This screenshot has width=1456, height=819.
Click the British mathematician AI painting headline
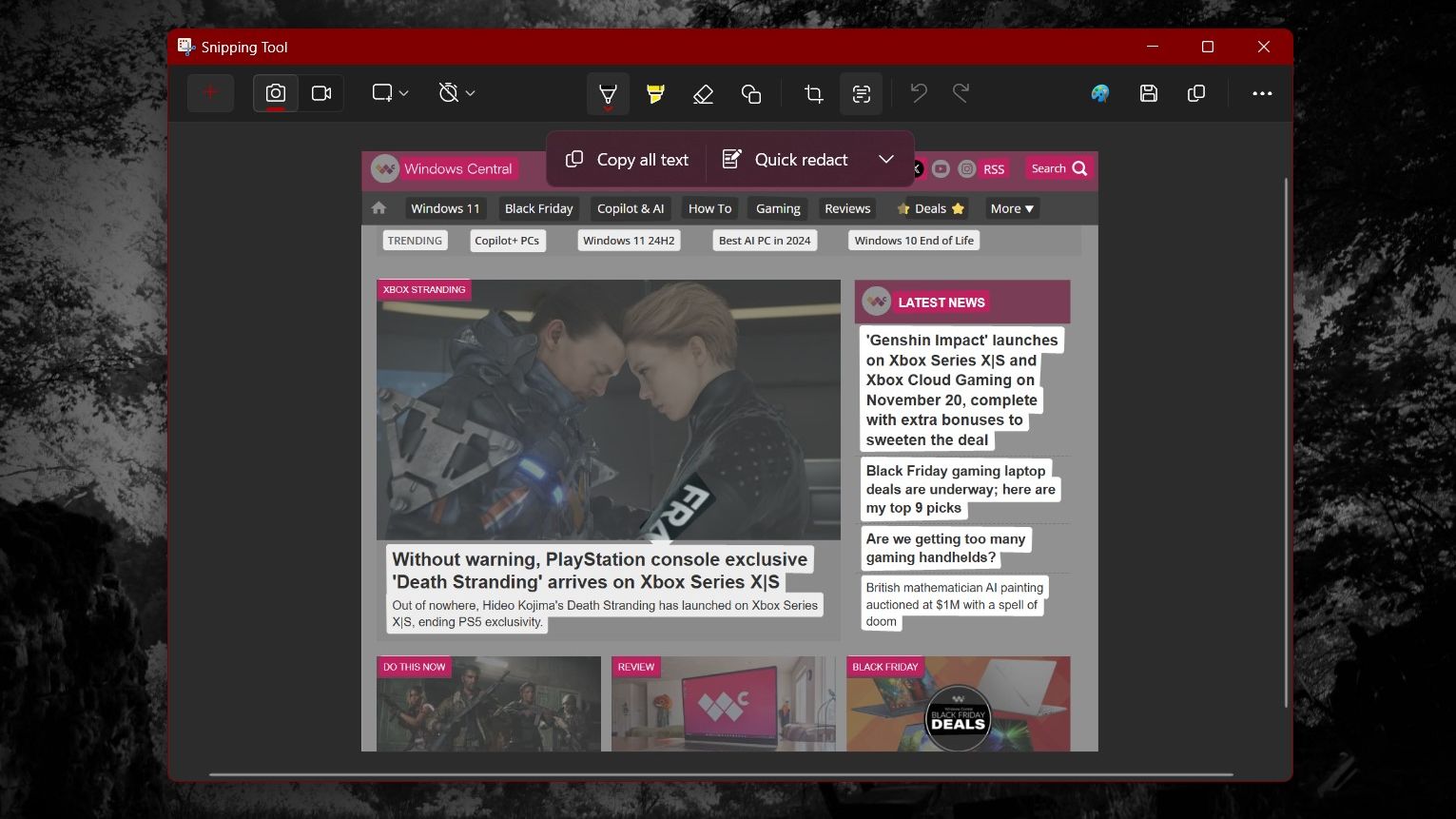[954, 605]
